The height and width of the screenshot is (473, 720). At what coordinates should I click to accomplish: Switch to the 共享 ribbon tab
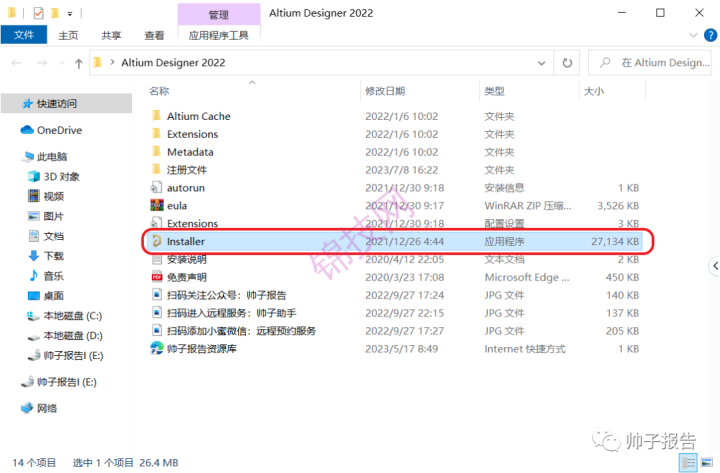pos(111,35)
